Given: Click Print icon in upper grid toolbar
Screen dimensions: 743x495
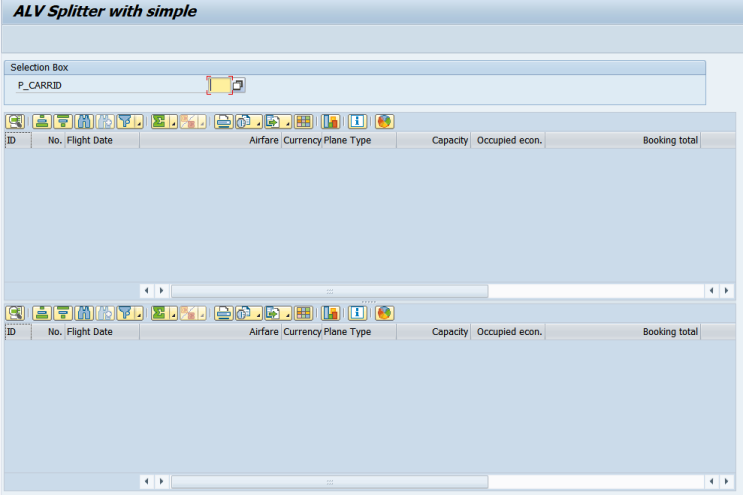Looking at the screenshot, I should pos(223,122).
